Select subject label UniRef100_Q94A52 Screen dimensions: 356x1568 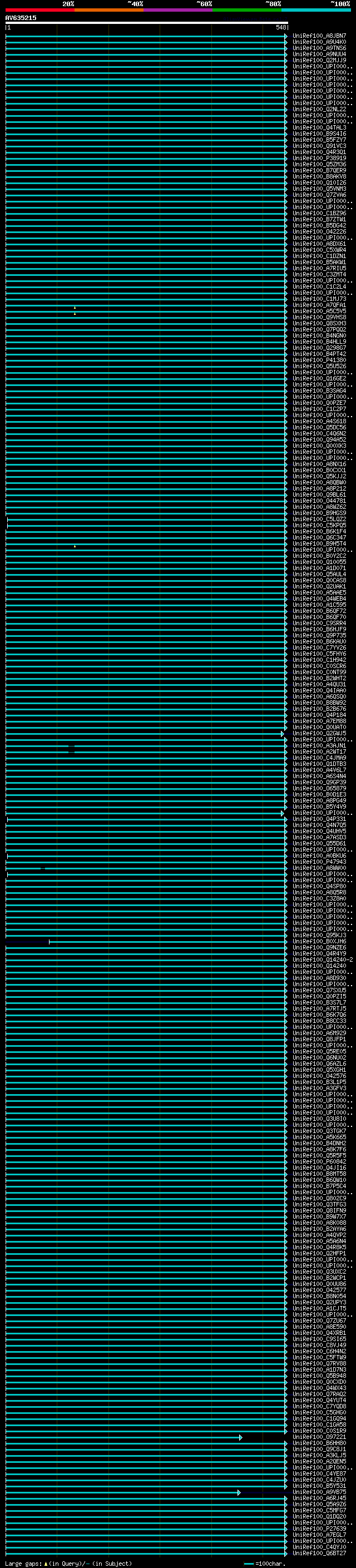pyautogui.click(x=319, y=439)
